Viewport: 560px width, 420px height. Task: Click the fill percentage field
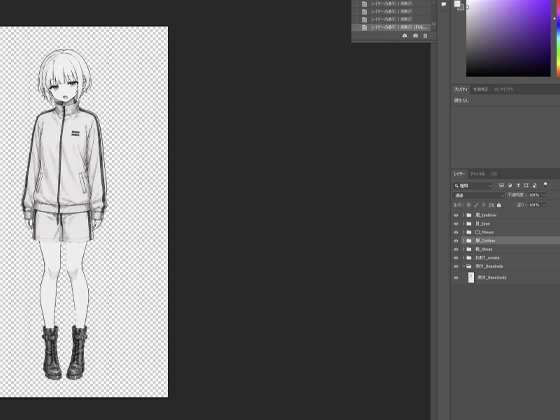point(534,205)
